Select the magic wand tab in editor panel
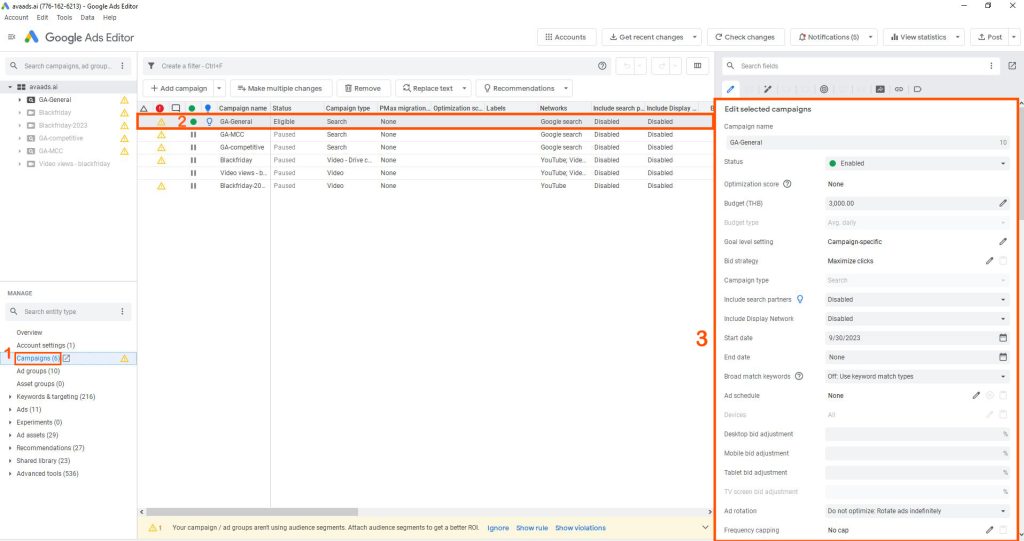 [x=767, y=89]
